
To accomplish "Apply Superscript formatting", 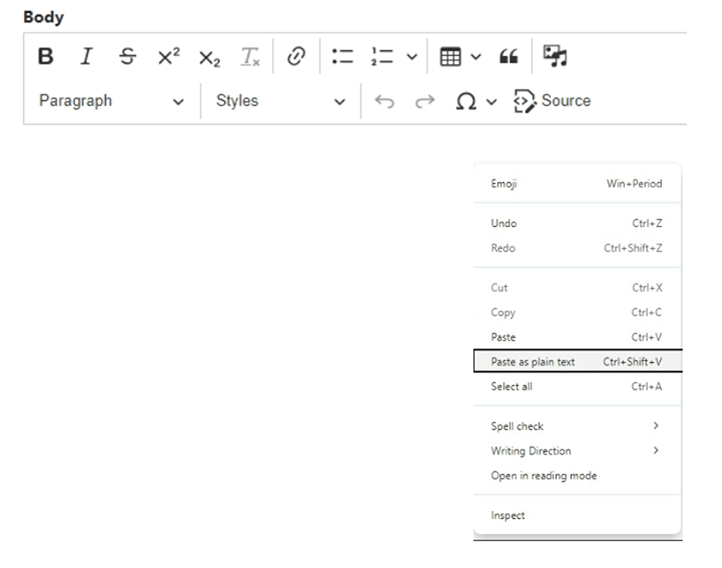I will point(169,57).
